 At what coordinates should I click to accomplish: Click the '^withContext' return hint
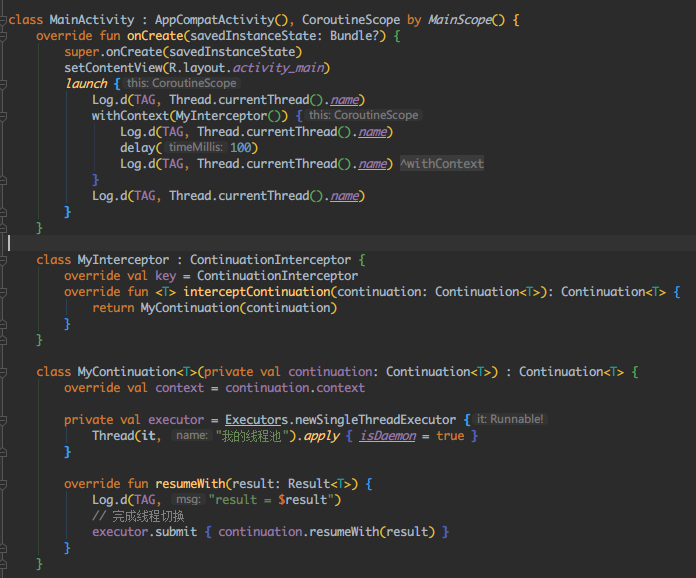tap(442, 163)
